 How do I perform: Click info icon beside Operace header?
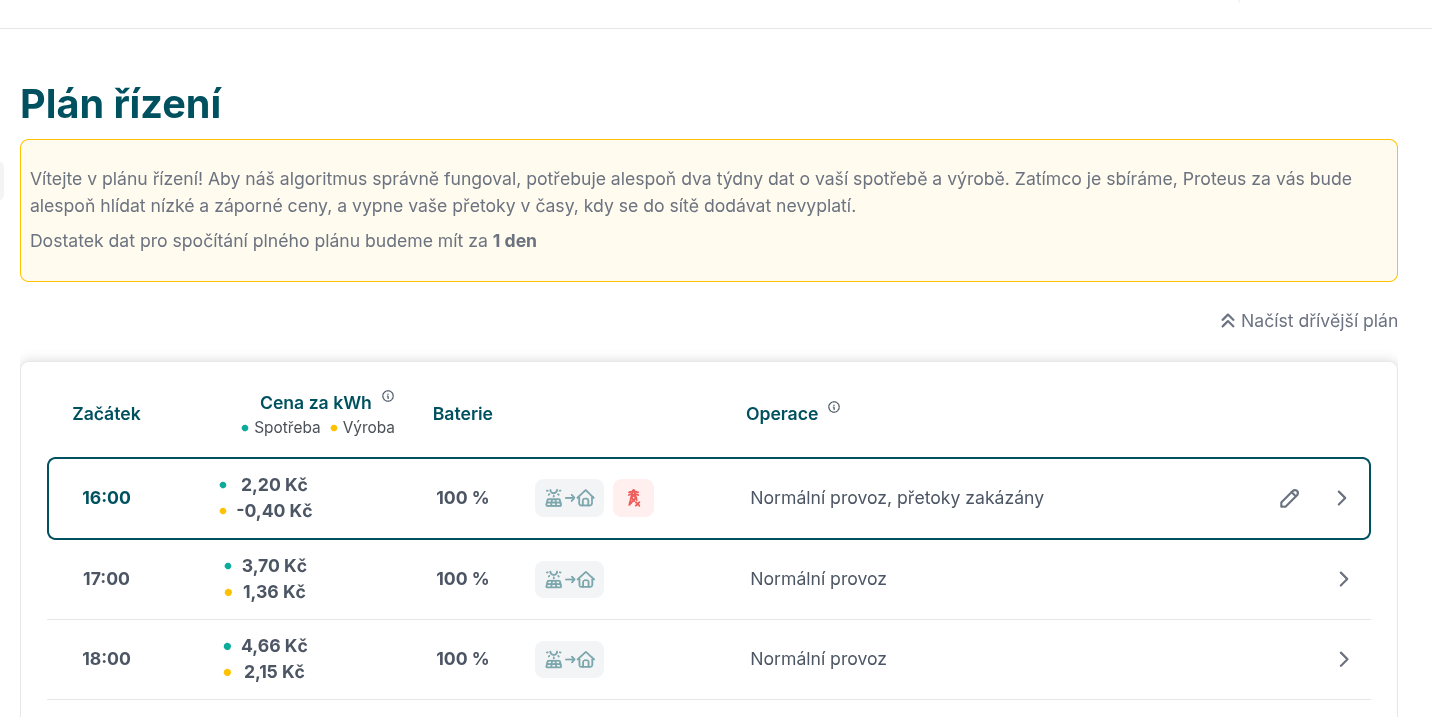[834, 407]
